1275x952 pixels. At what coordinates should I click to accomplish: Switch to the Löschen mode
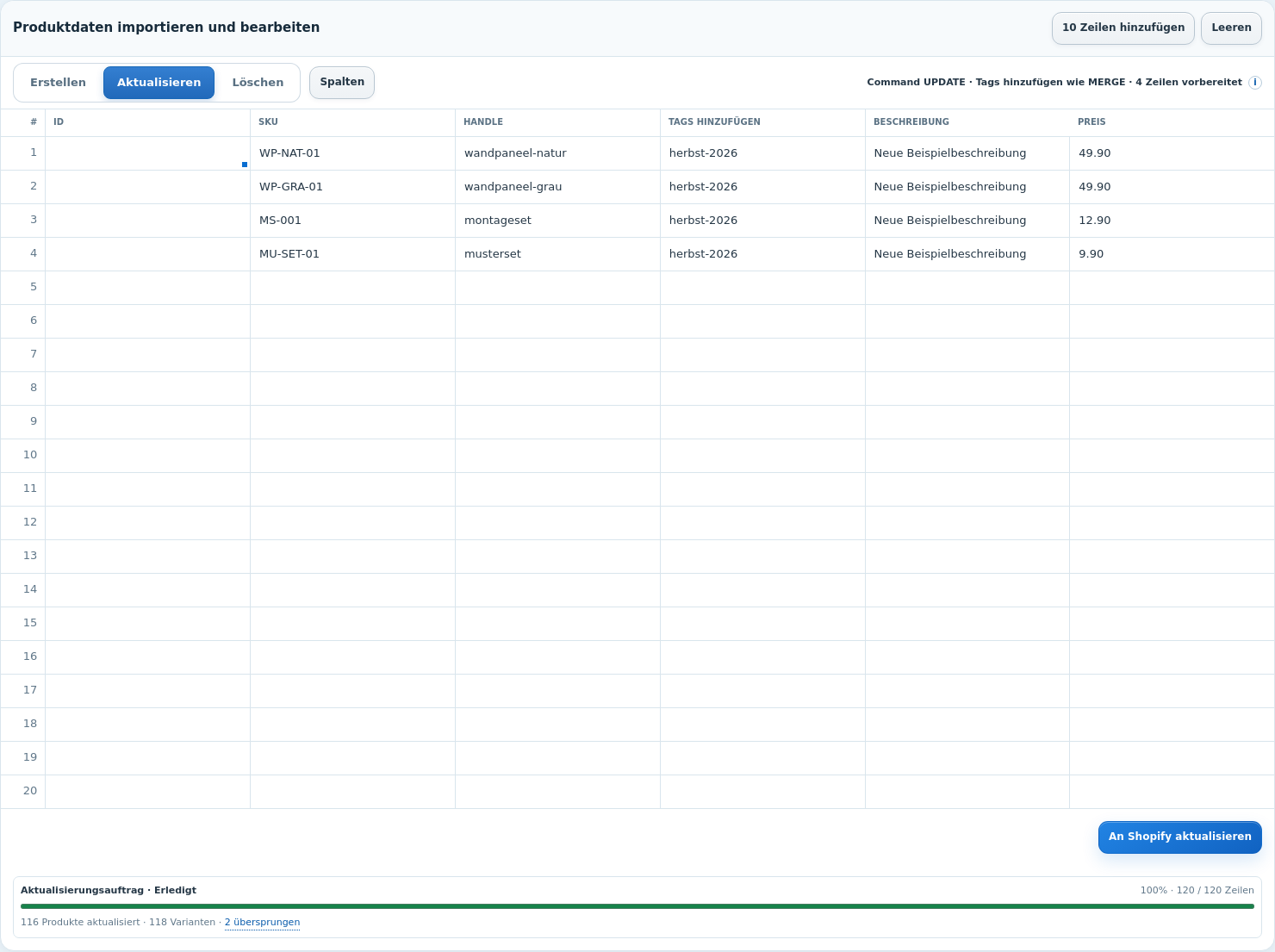click(x=258, y=83)
